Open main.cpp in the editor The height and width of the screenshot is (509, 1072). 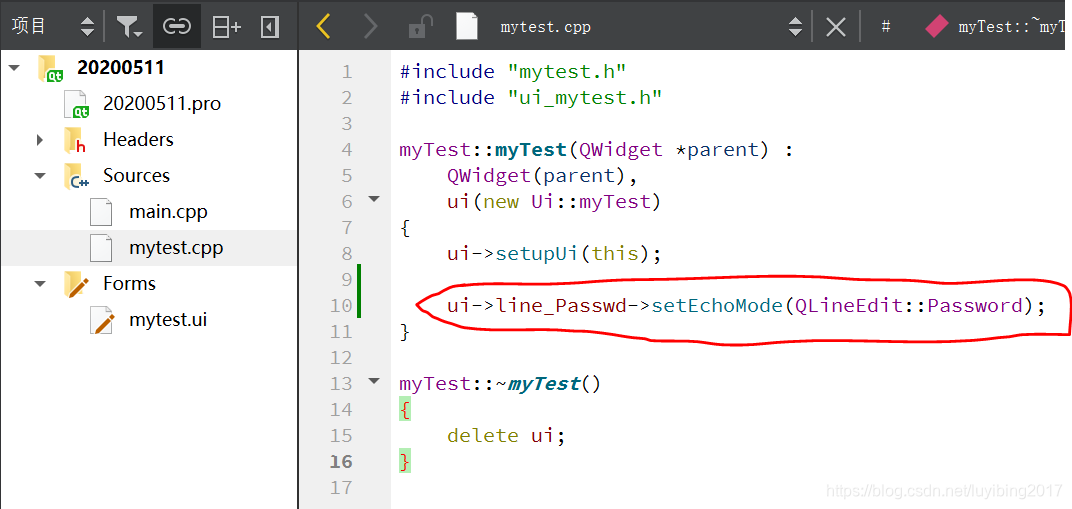[168, 212]
